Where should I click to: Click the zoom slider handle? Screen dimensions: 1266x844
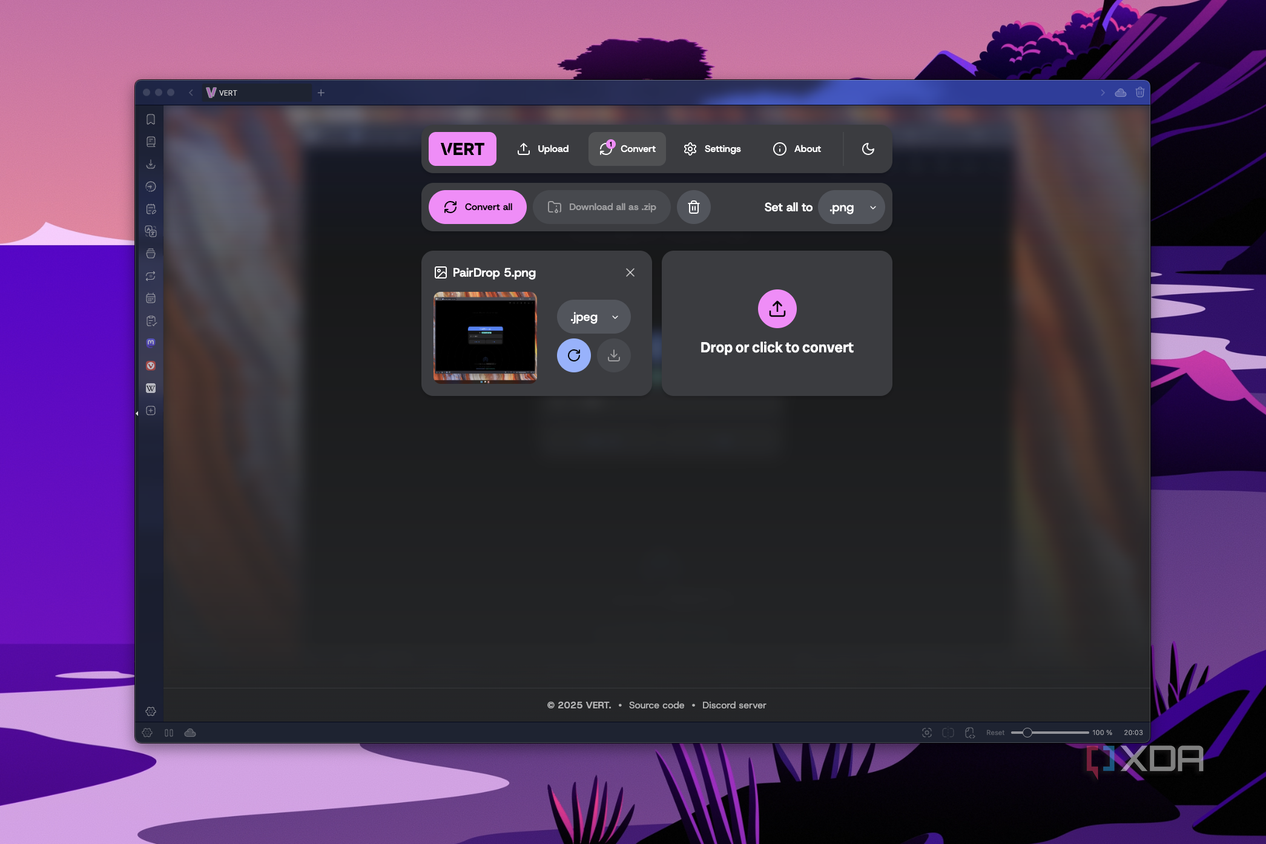coord(1027,733)
